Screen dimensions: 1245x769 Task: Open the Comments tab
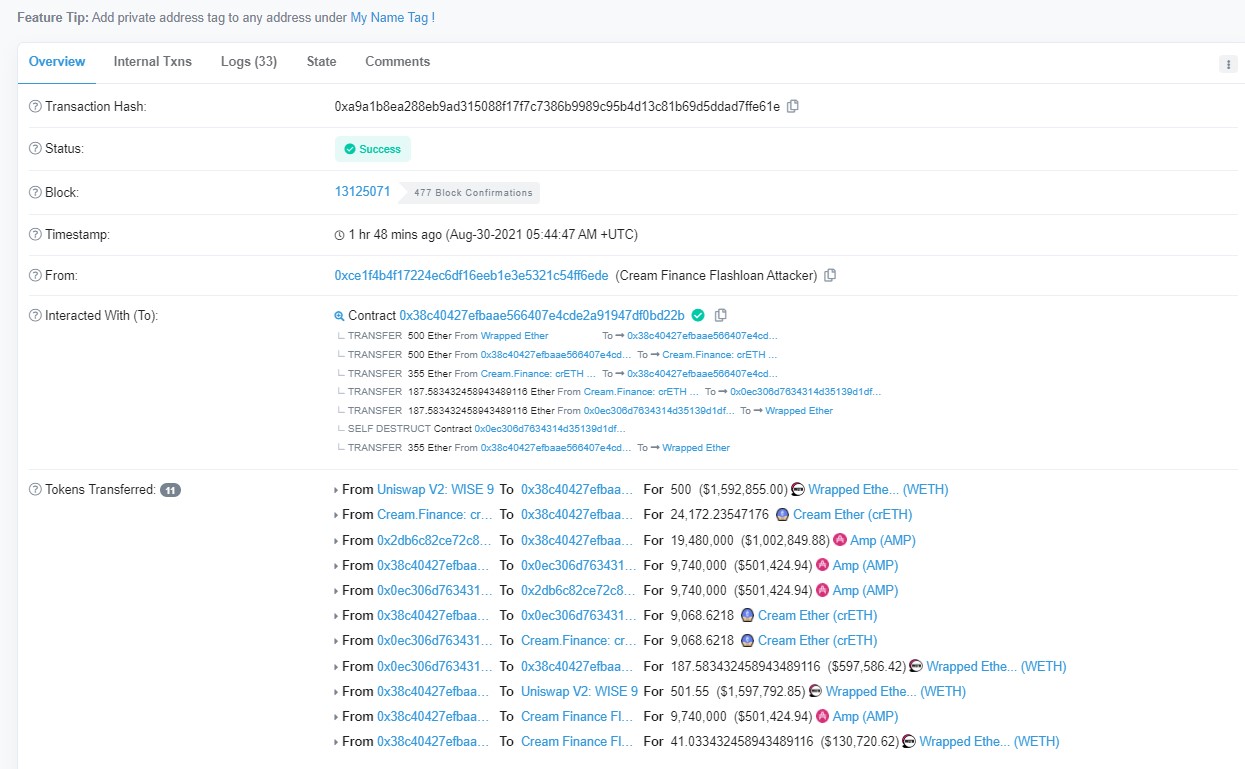click(397, 61)
